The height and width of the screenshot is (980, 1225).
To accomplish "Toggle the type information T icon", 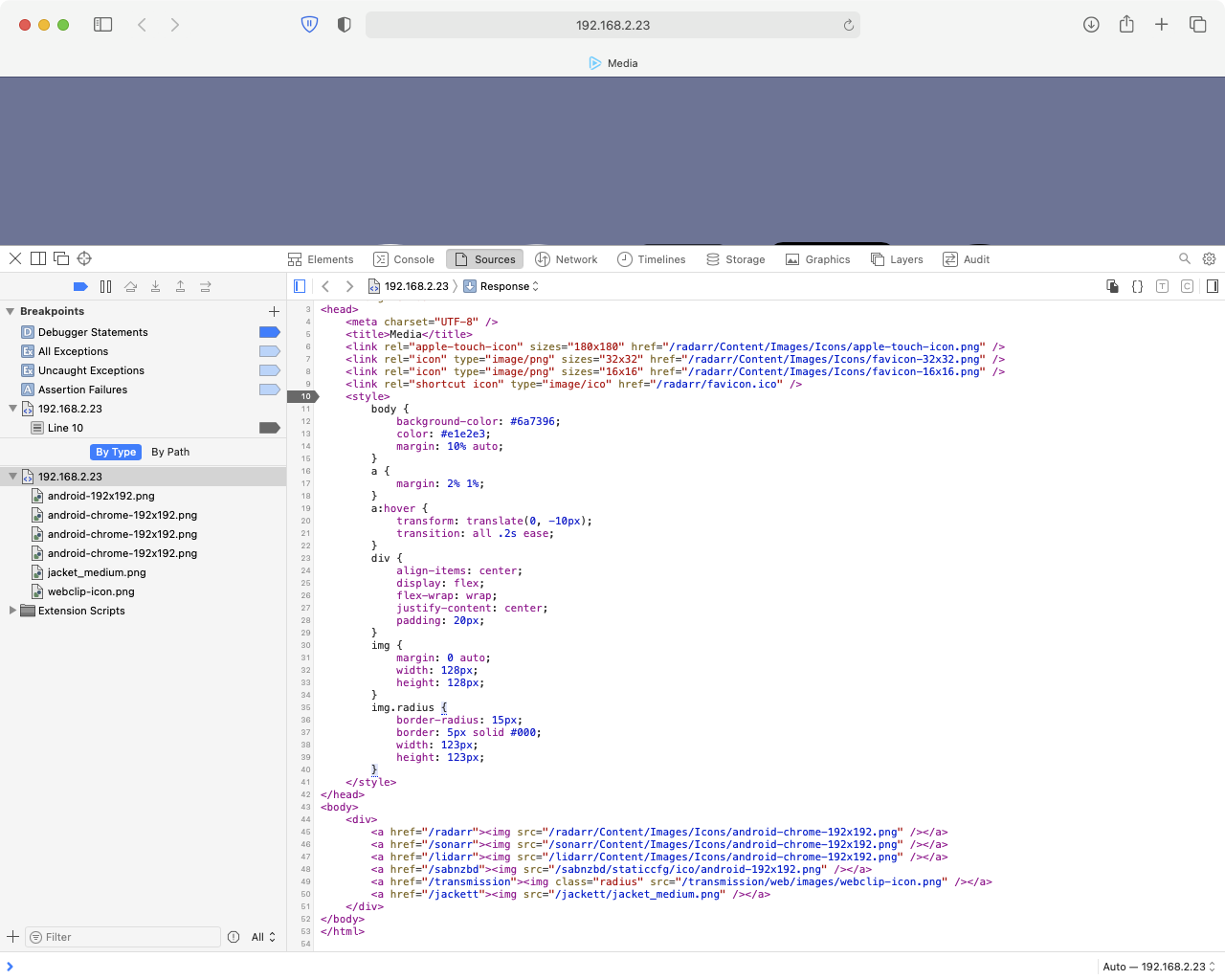I will (1163, 286).
